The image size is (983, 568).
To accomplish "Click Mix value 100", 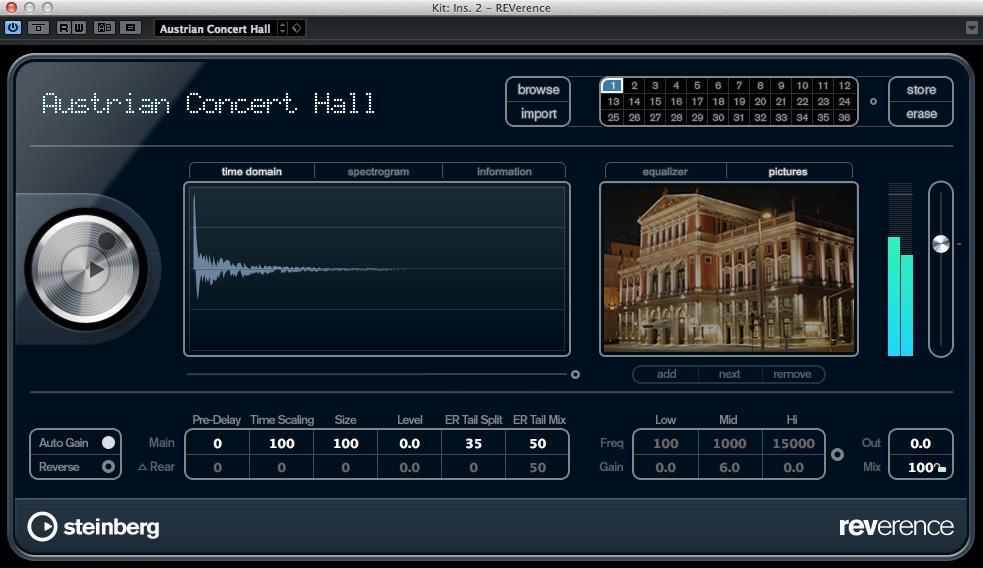I will tap(920, 467).
